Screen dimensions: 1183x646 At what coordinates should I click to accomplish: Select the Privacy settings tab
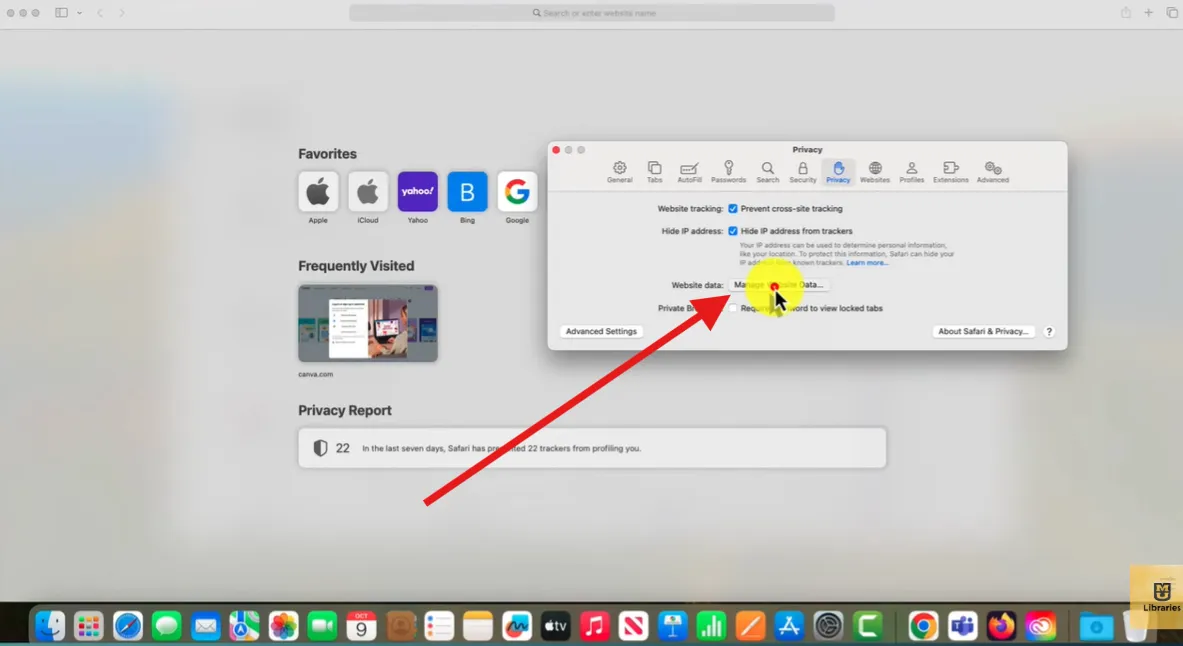click(838, 171)
